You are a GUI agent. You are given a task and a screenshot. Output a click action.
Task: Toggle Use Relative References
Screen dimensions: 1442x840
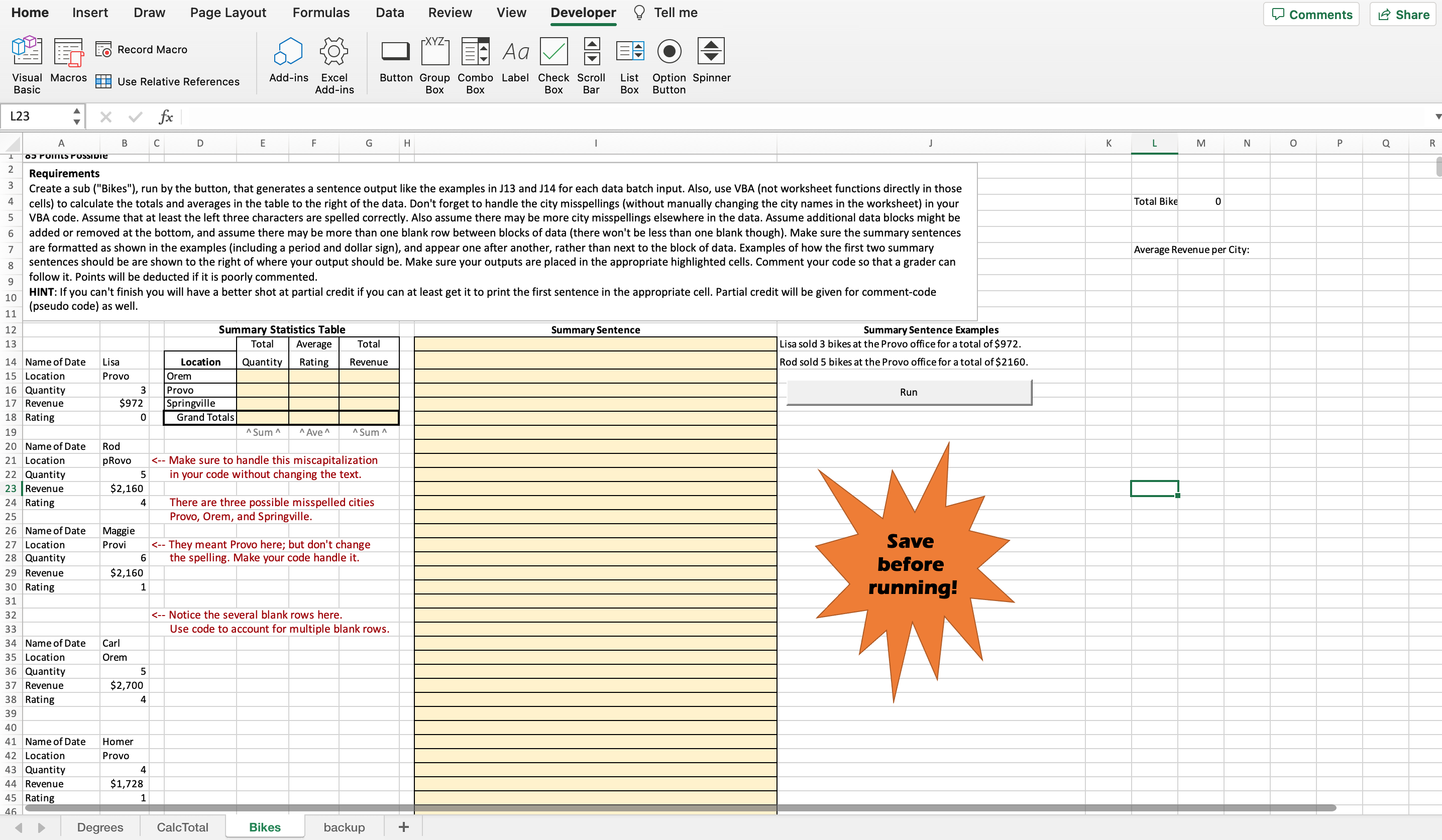(x=167, y=81)
